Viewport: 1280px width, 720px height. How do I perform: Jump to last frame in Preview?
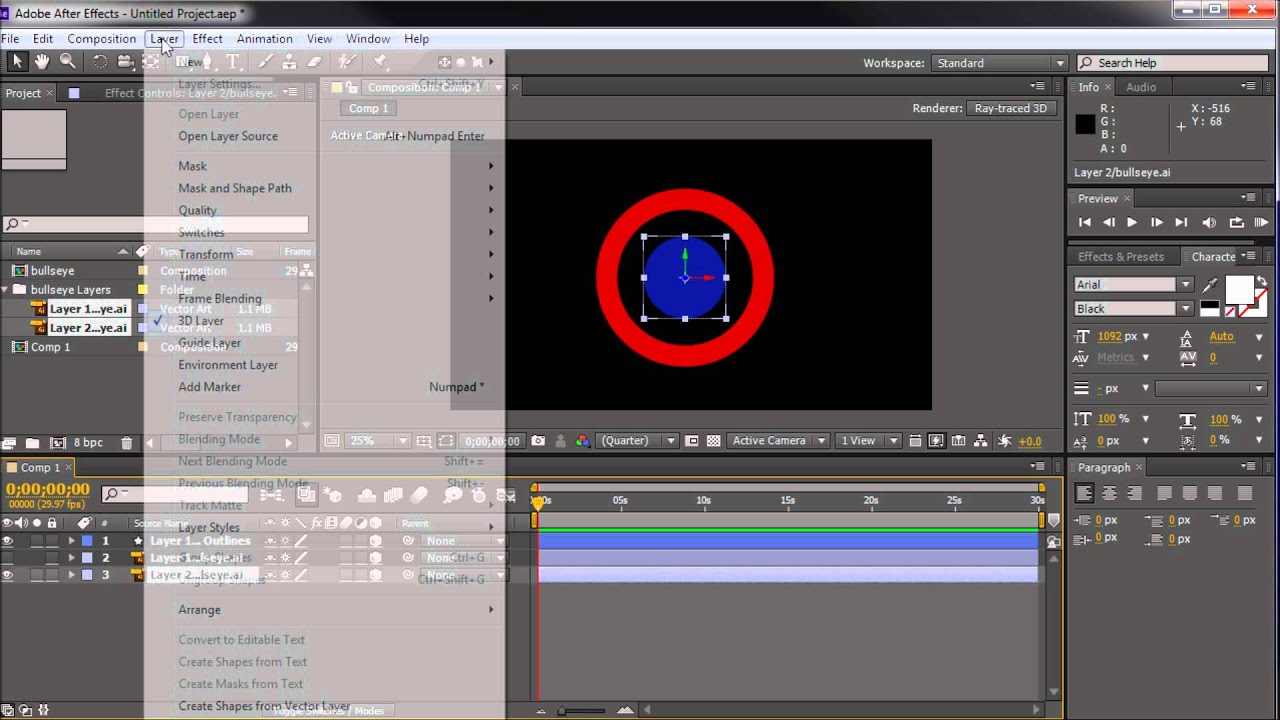click(1181, 222)
